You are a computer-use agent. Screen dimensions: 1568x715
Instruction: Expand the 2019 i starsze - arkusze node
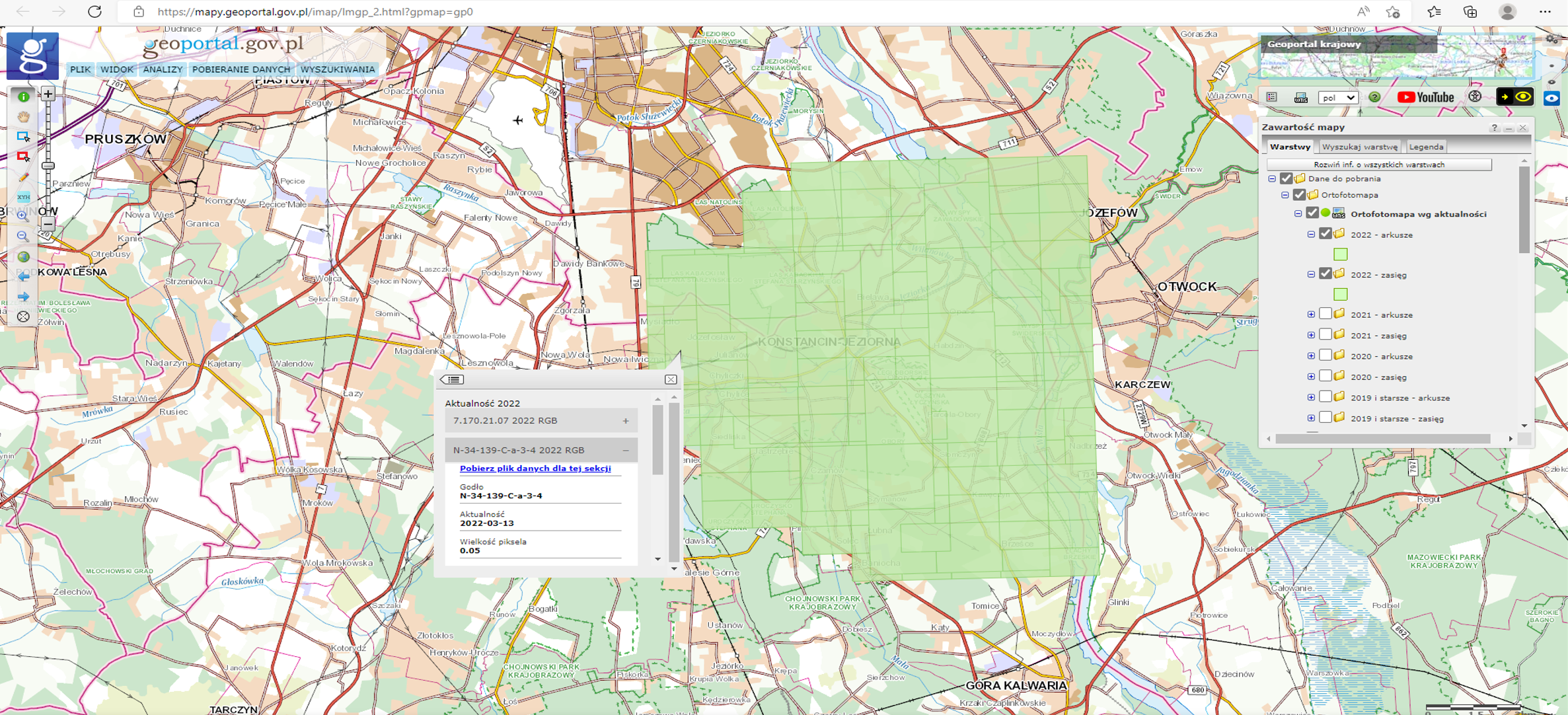click(x=1311, y=398)
